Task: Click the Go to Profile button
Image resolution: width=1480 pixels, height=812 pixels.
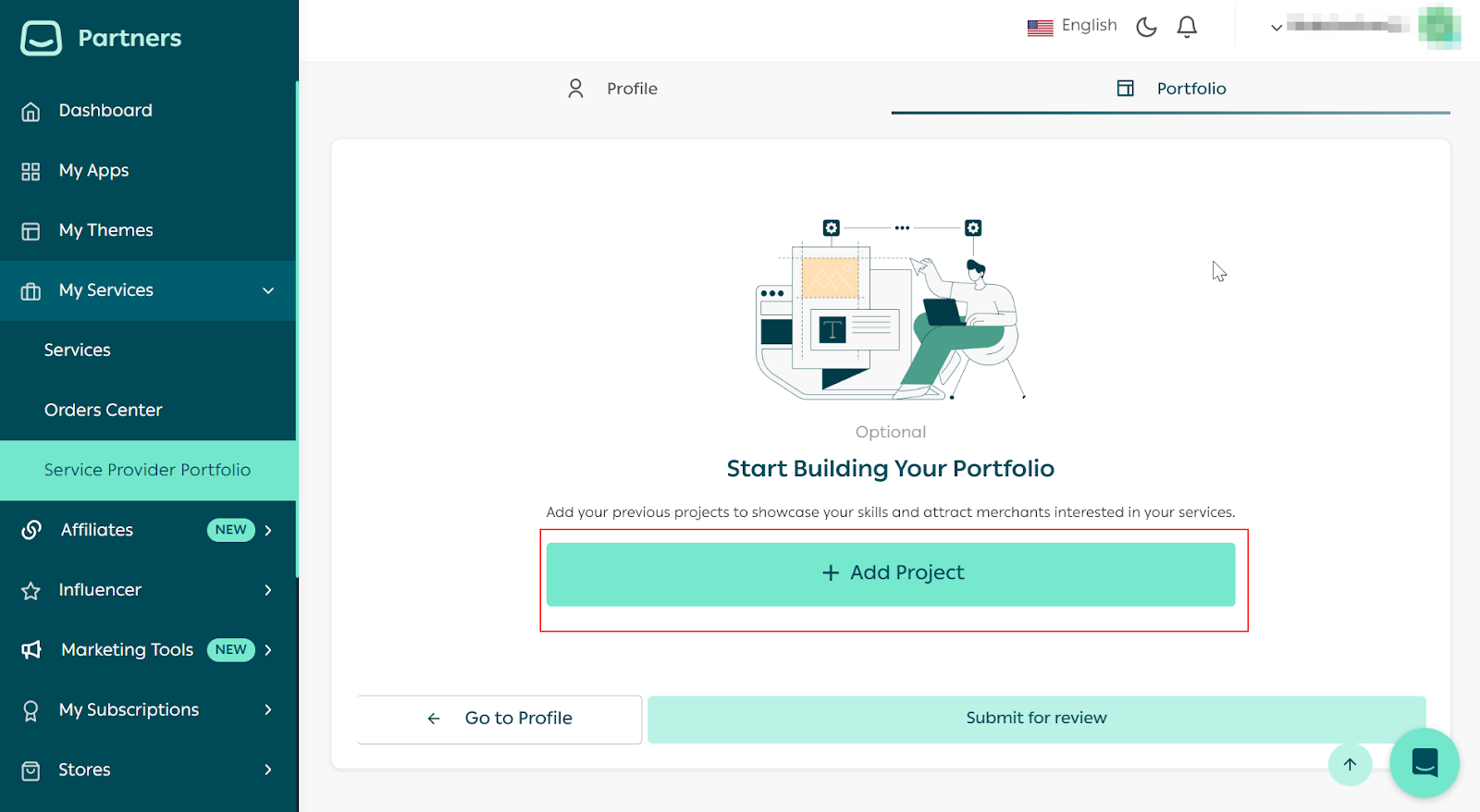Action: click(499, 719)
